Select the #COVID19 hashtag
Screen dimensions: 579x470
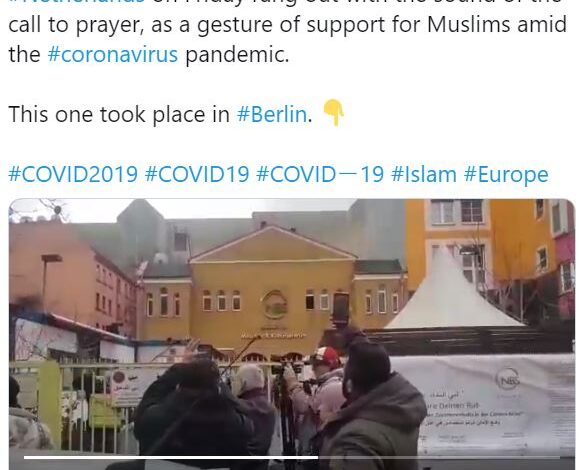197,174
